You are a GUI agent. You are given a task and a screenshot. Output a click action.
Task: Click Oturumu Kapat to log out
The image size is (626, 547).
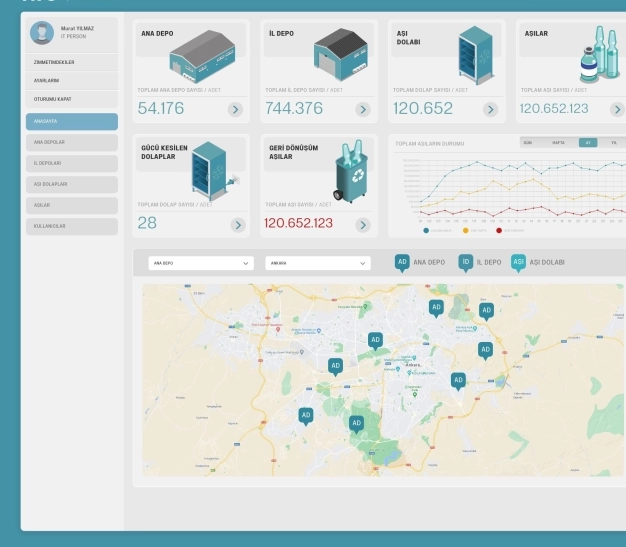71,98
